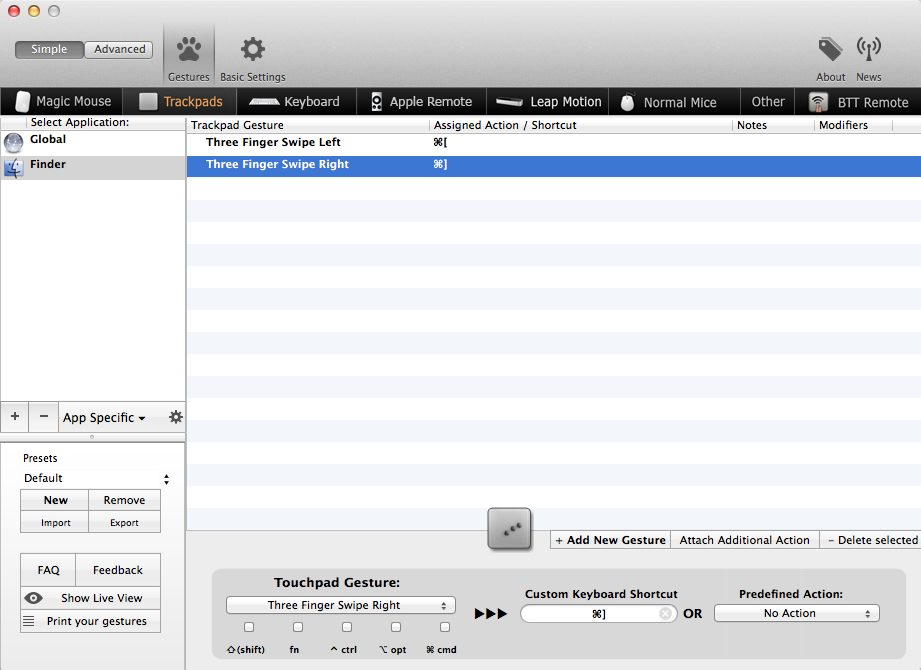Switch to the Other tab

[x=768, y=102]
